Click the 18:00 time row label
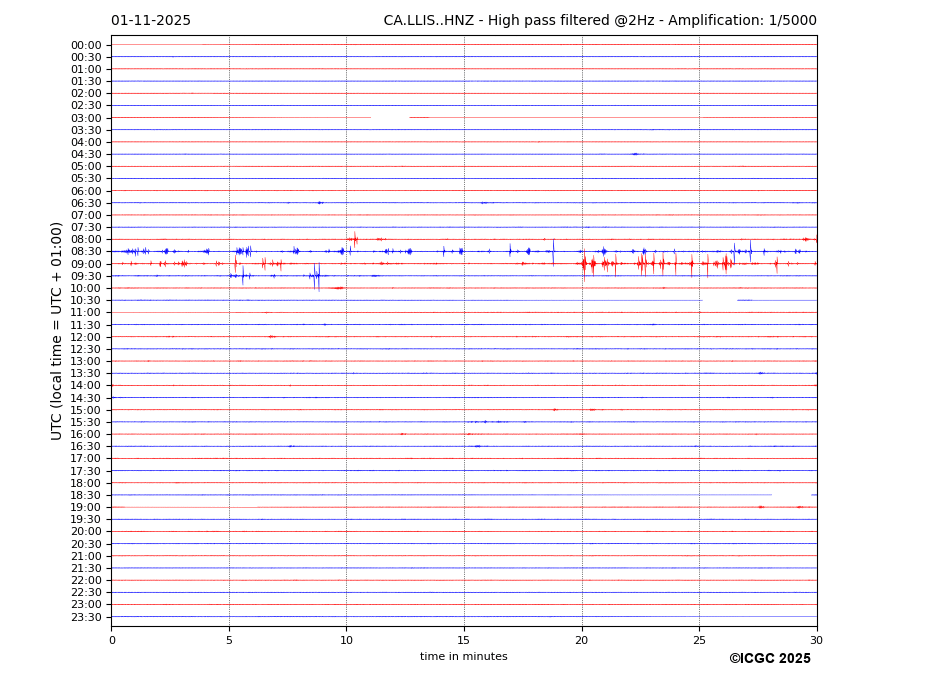 pos(86,483)
